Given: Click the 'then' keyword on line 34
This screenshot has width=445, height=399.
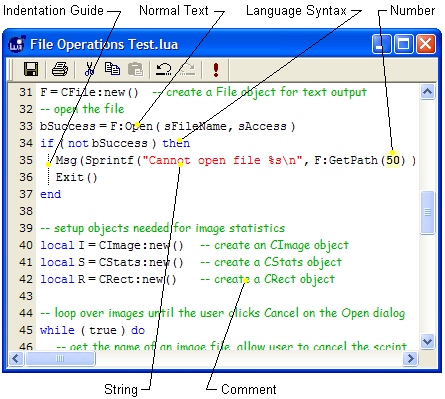Looking at the screenshot, I should click(176, 143).
